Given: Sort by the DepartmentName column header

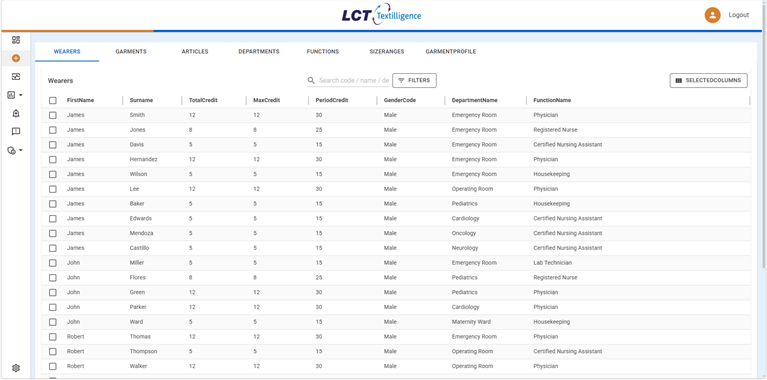Looking at the screenshot, I should 474,100.
